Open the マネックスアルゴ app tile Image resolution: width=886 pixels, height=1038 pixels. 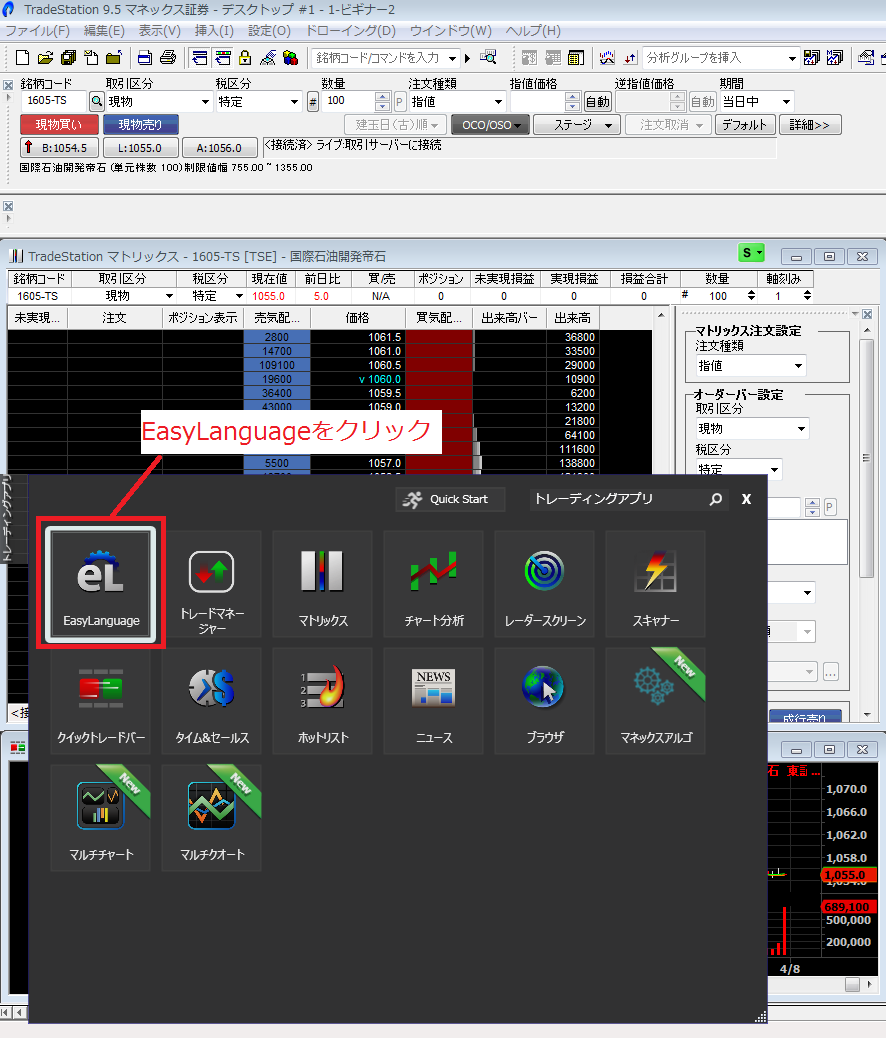[656, 701]
